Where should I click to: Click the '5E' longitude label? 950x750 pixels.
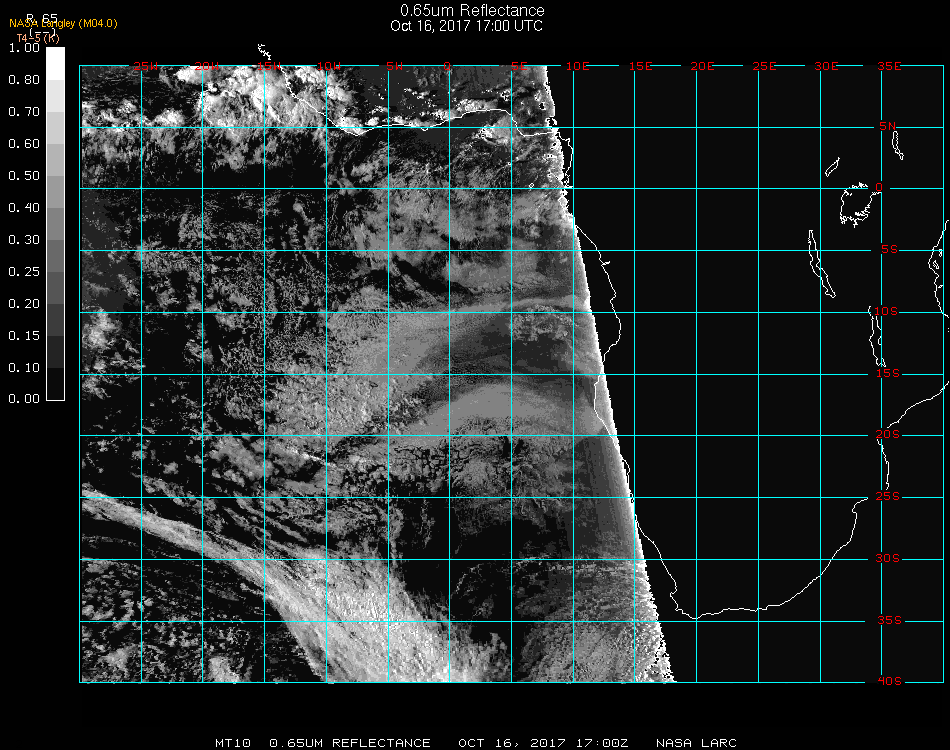519,66
